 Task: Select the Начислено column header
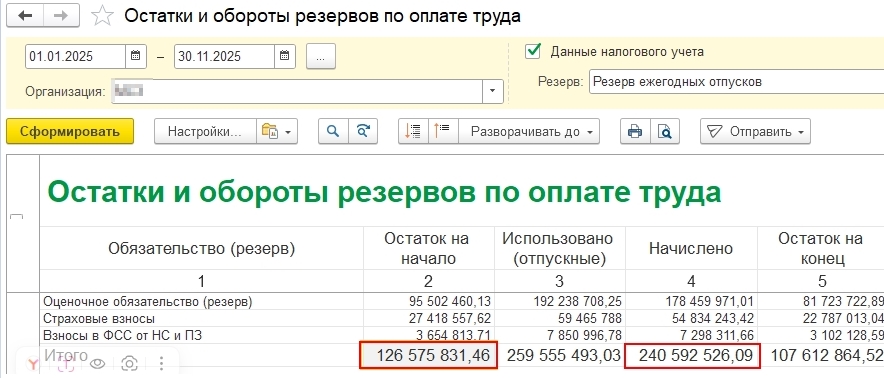[691, 248]
